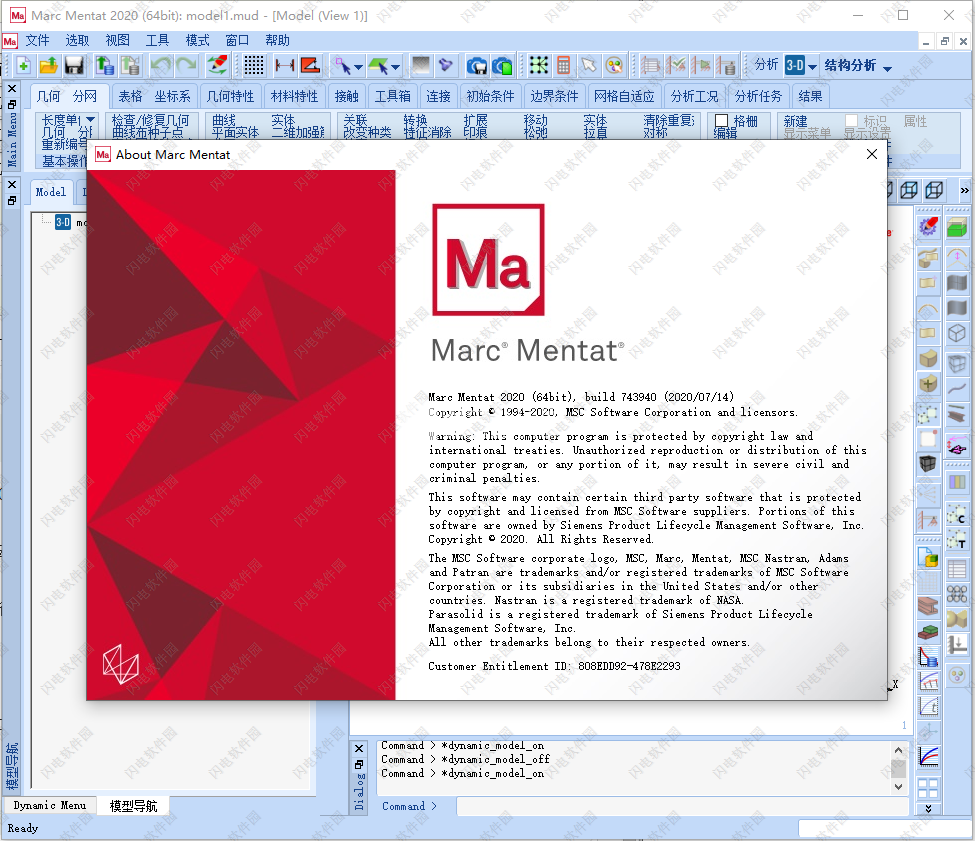This screenshot has width=975, height=841.
Task: Expand hidden side toolbar icons chevron
Action: click(928, 809)
